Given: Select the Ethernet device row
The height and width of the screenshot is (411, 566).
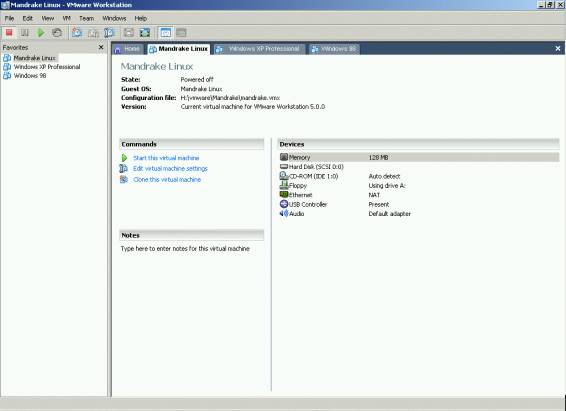Looking at the screenshot, I should click(419, 195).
